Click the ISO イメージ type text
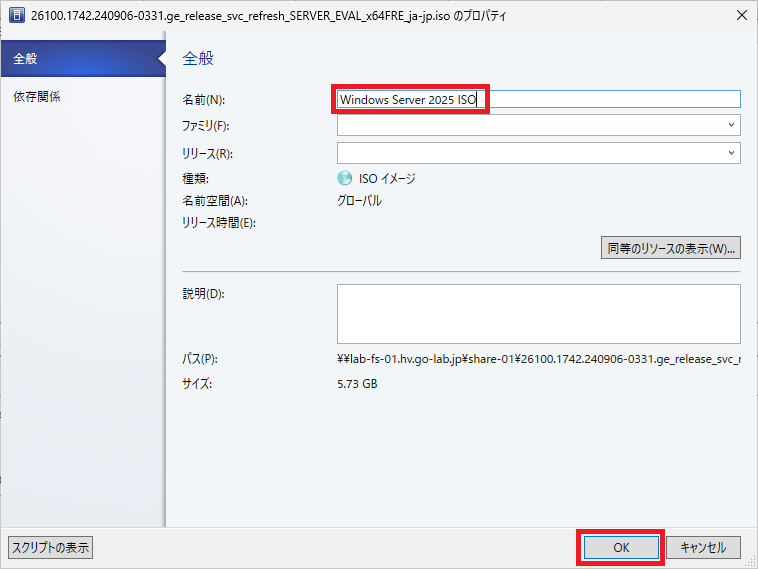Screen dimensions: 758x569 387,179
